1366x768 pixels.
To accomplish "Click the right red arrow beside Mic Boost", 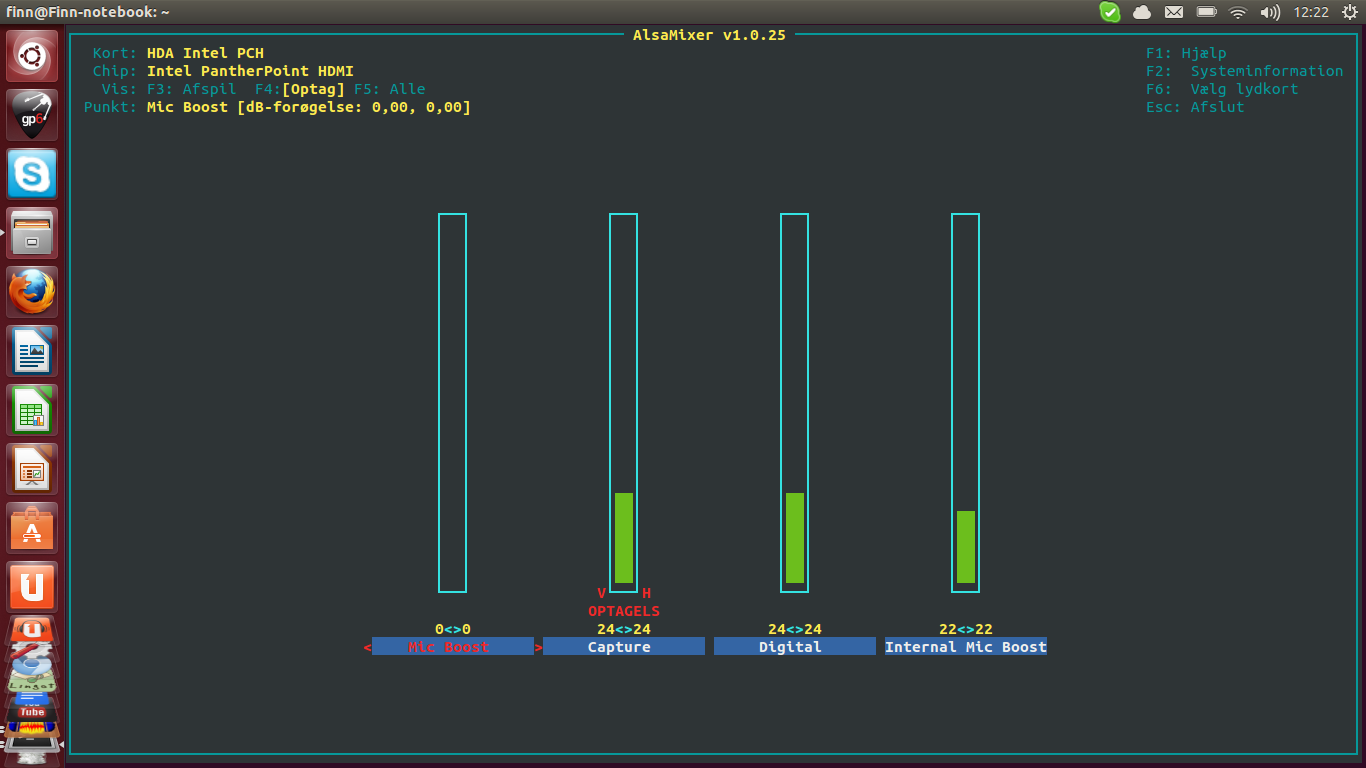I will click(x=539, y=647).
